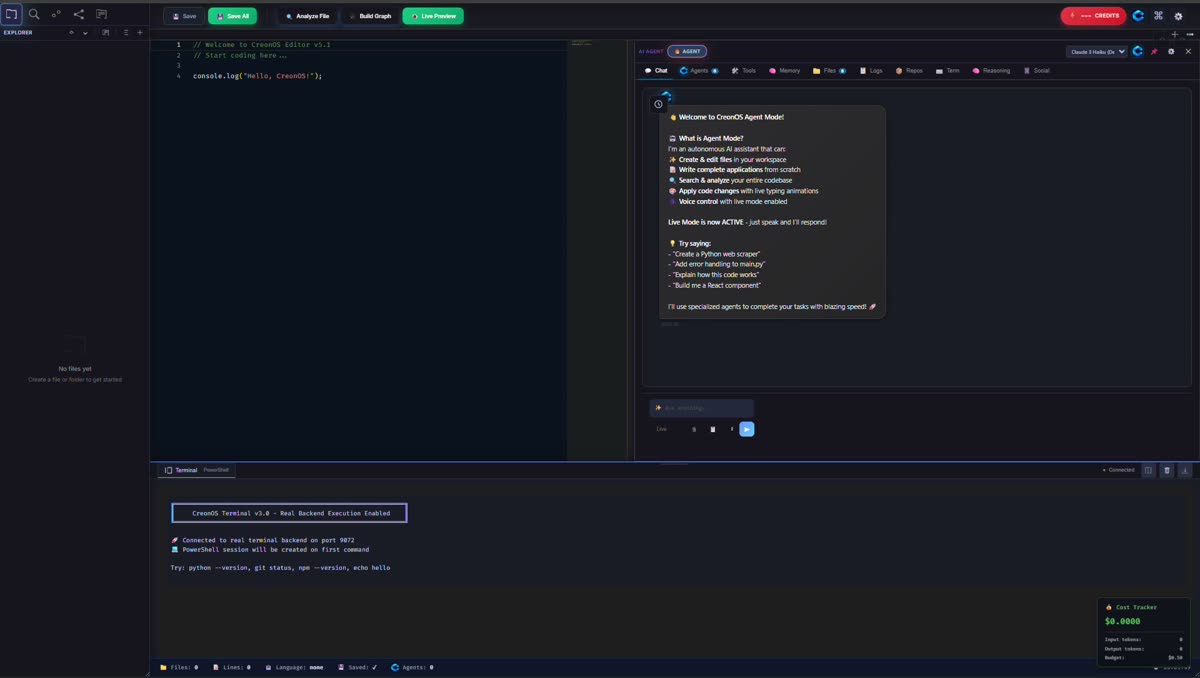The image size is (1200, 678).
Task: Open the Tools tab
Action: pos(743,71)
